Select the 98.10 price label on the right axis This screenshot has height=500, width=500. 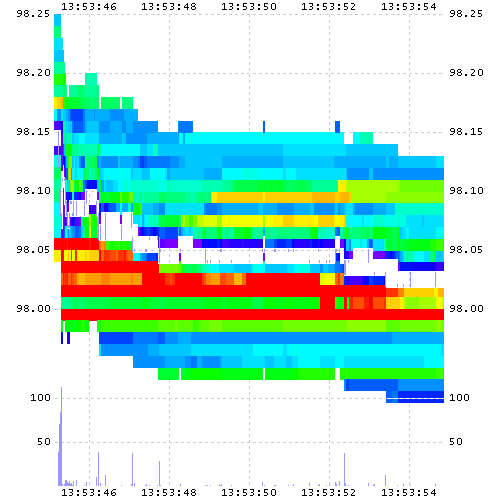pyautogui.click(x=466, y=191)
